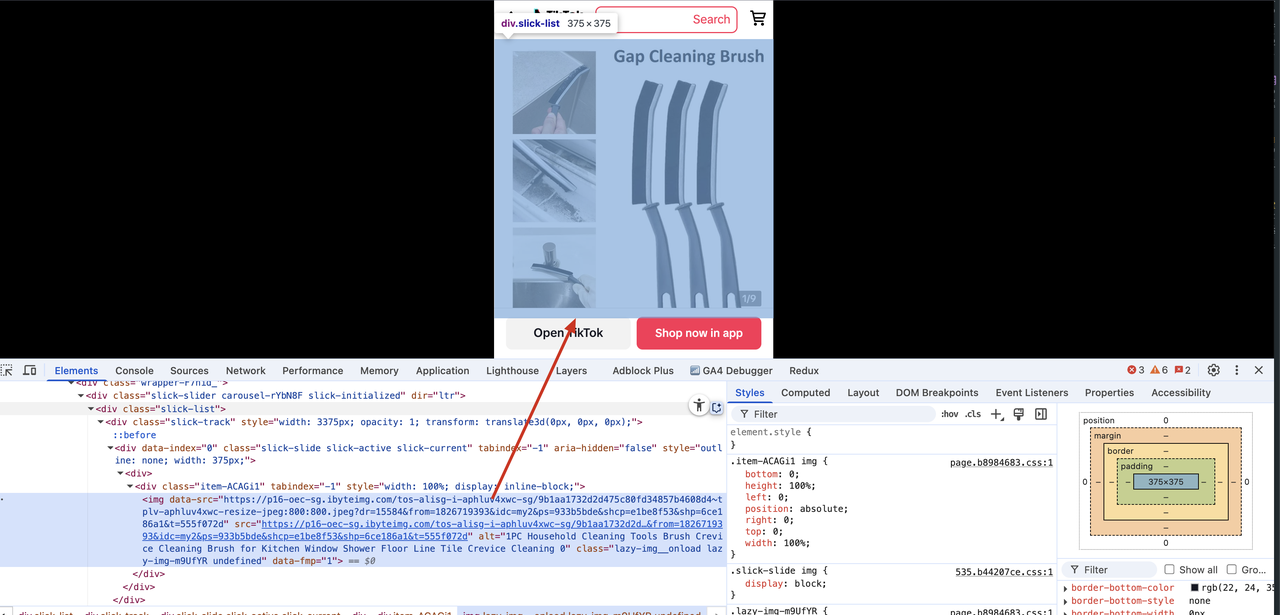Click the 375×375 content box in box model
Screen dimensions: 1280x615
coord(1165,482)
